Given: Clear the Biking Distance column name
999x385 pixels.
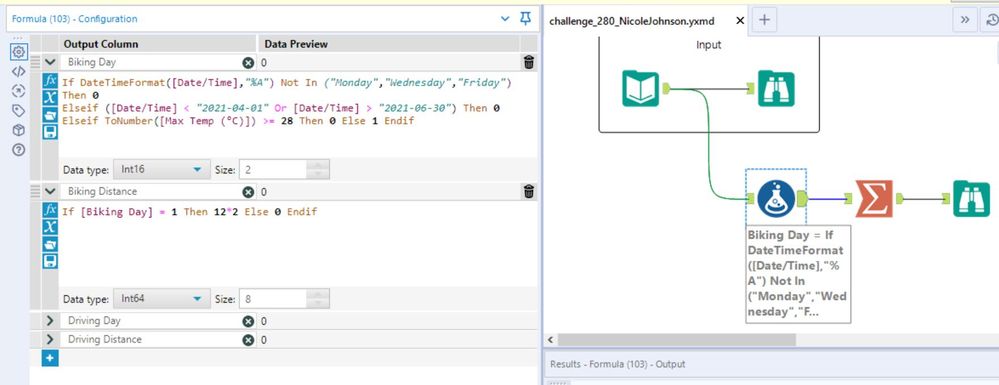Looking at the screenshot, I should coord(248,192).
